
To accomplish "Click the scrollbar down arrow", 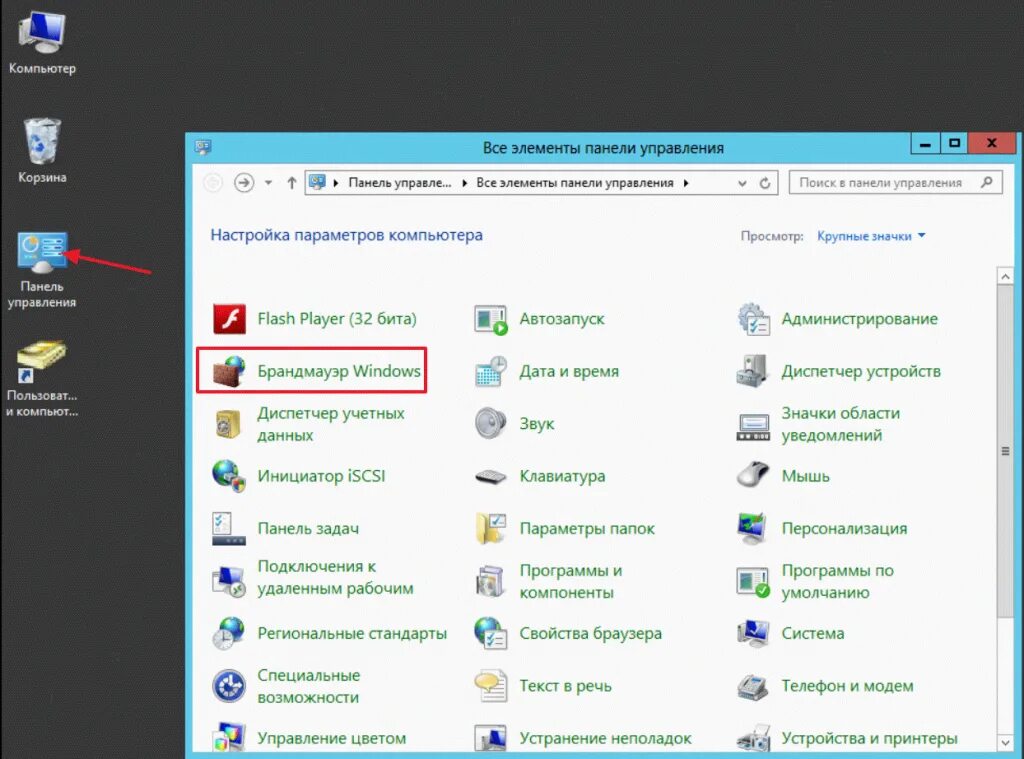I will coord(1006,743).
